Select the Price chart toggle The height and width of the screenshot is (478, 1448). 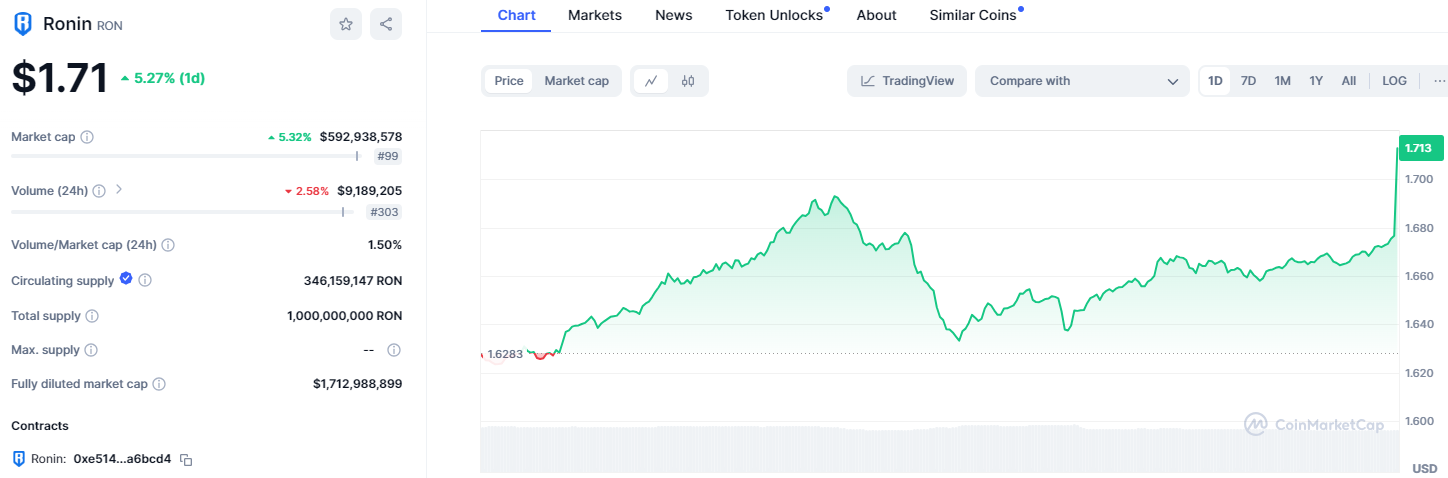509,81
